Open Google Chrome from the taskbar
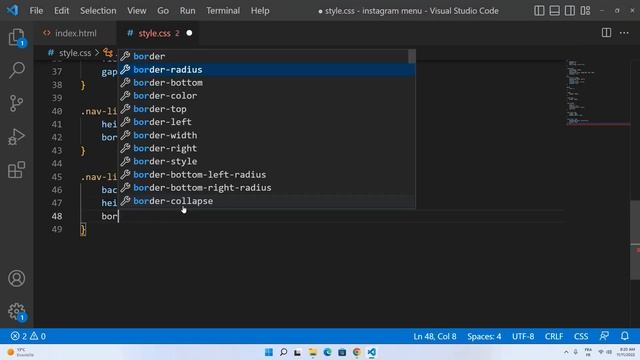This screenshot has height=360, width=640. click(x=357, y=352)
